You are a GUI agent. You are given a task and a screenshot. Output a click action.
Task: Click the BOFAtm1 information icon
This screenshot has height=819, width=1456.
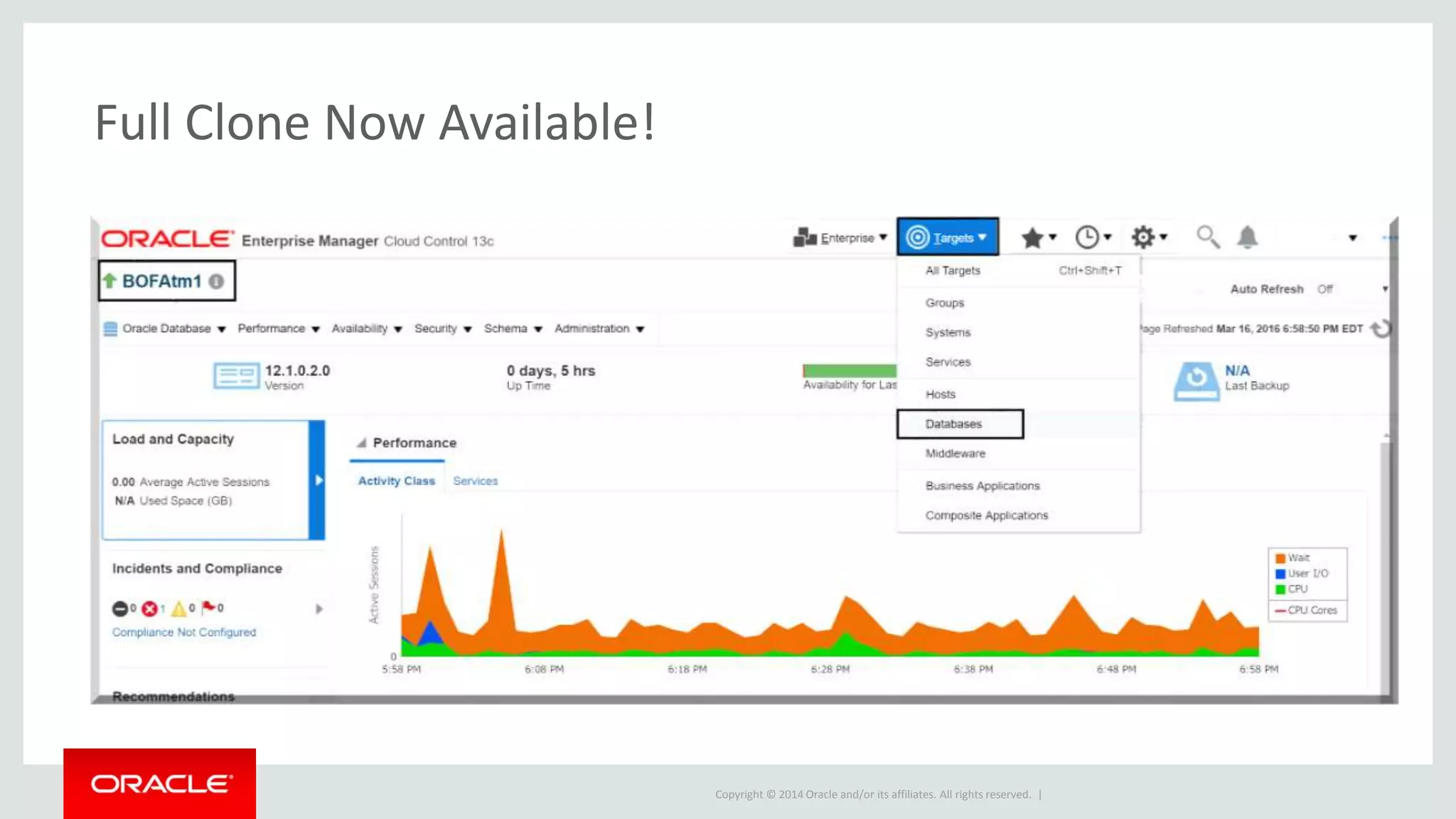(216, 282)
